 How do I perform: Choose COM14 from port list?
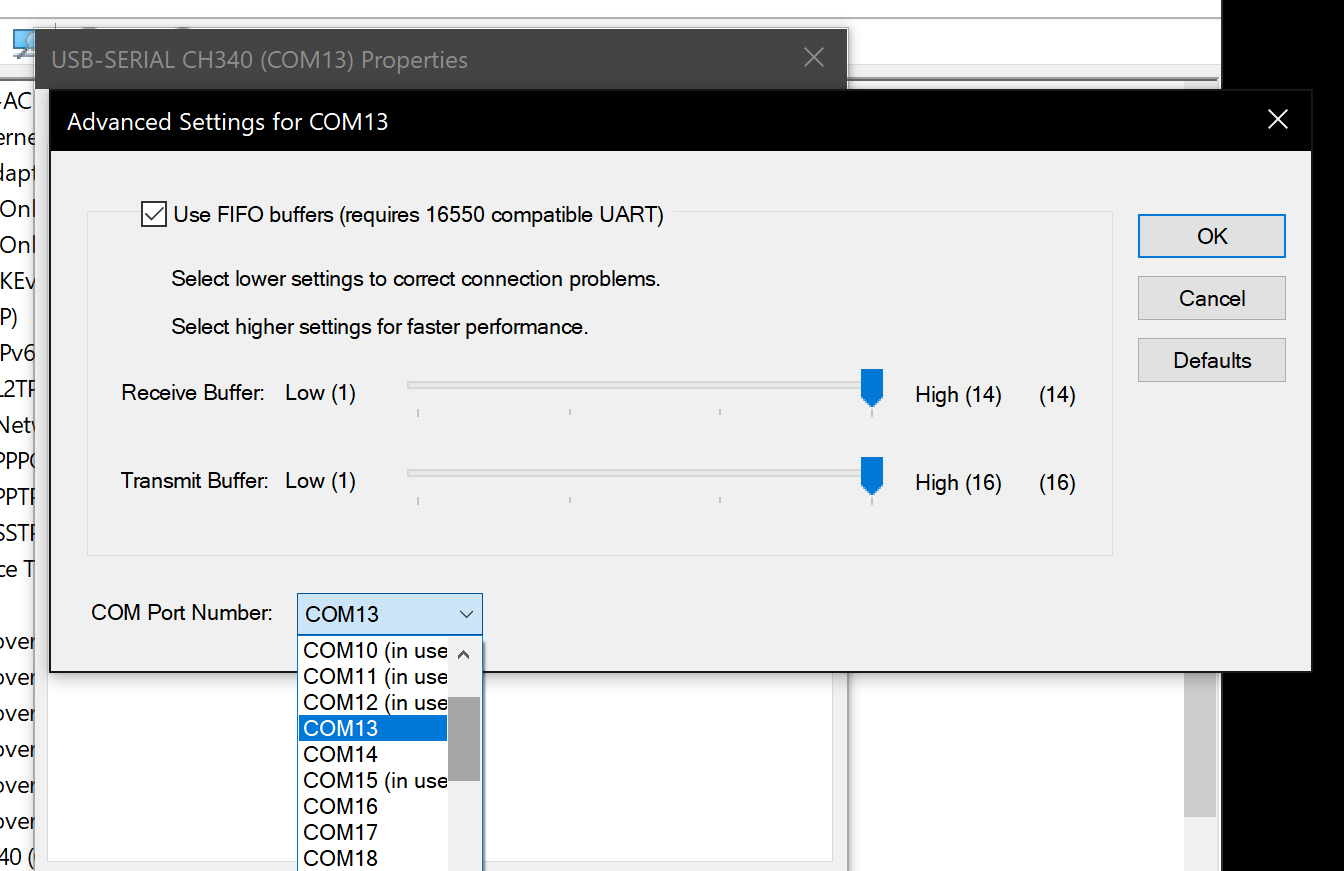click(x=373, y=754)
